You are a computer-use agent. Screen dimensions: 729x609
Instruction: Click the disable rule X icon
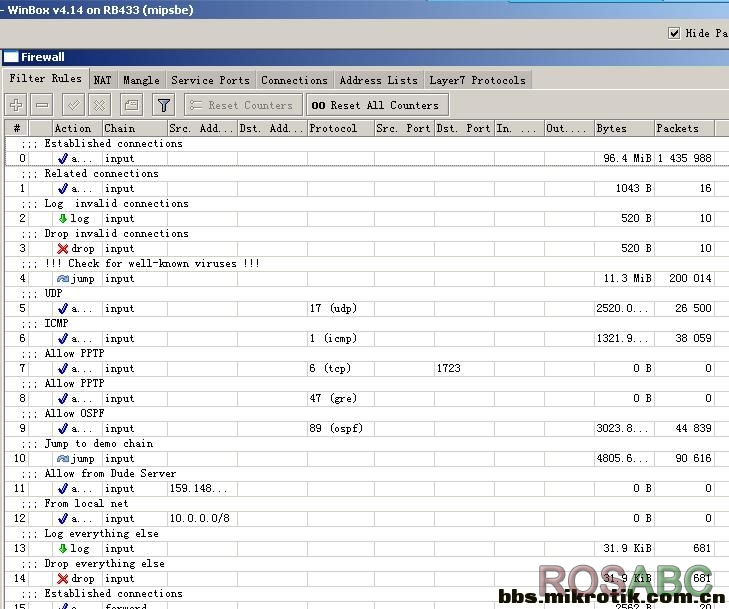coord(99,105)
